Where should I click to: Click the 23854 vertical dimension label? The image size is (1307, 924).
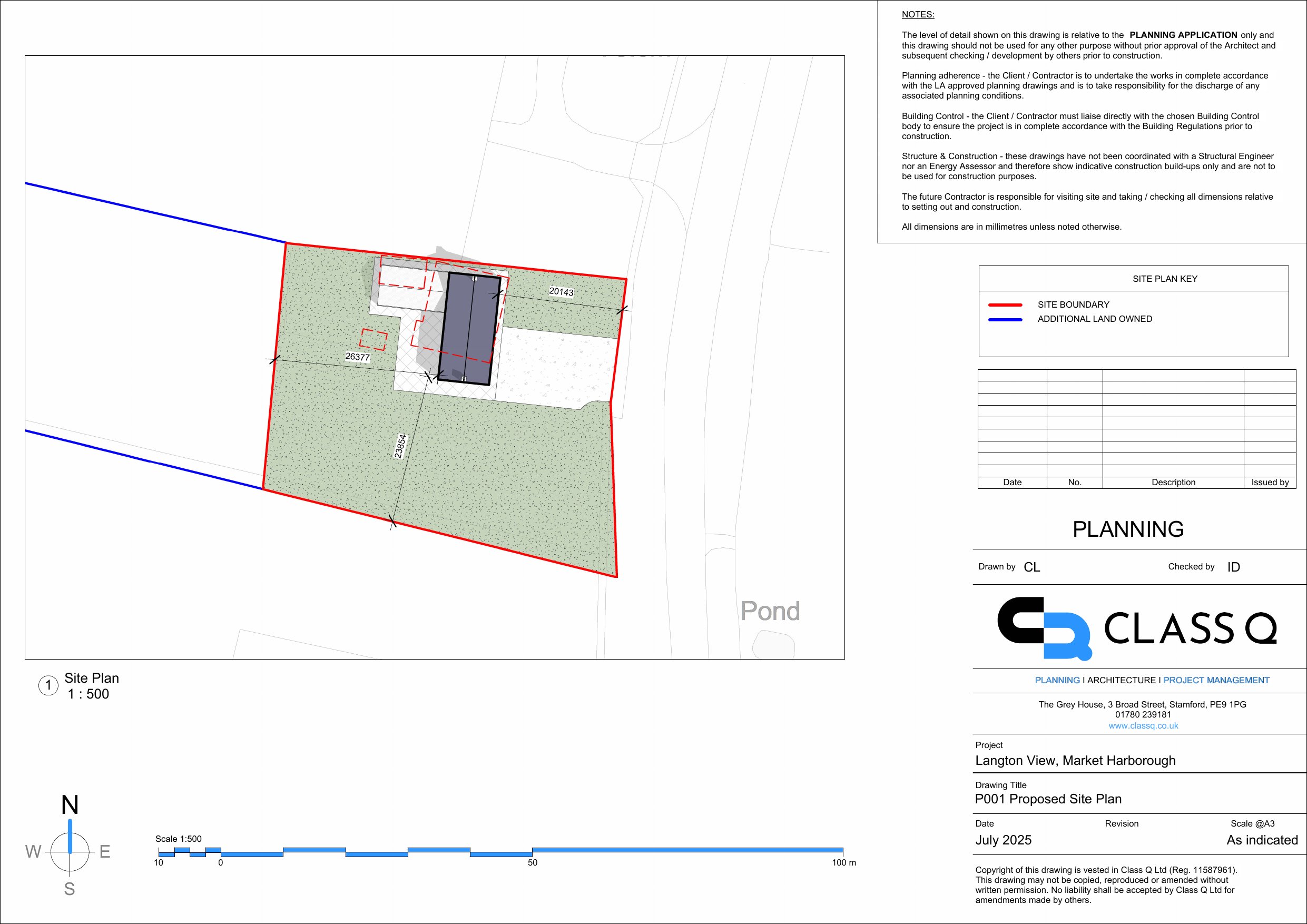coord(401,446)
